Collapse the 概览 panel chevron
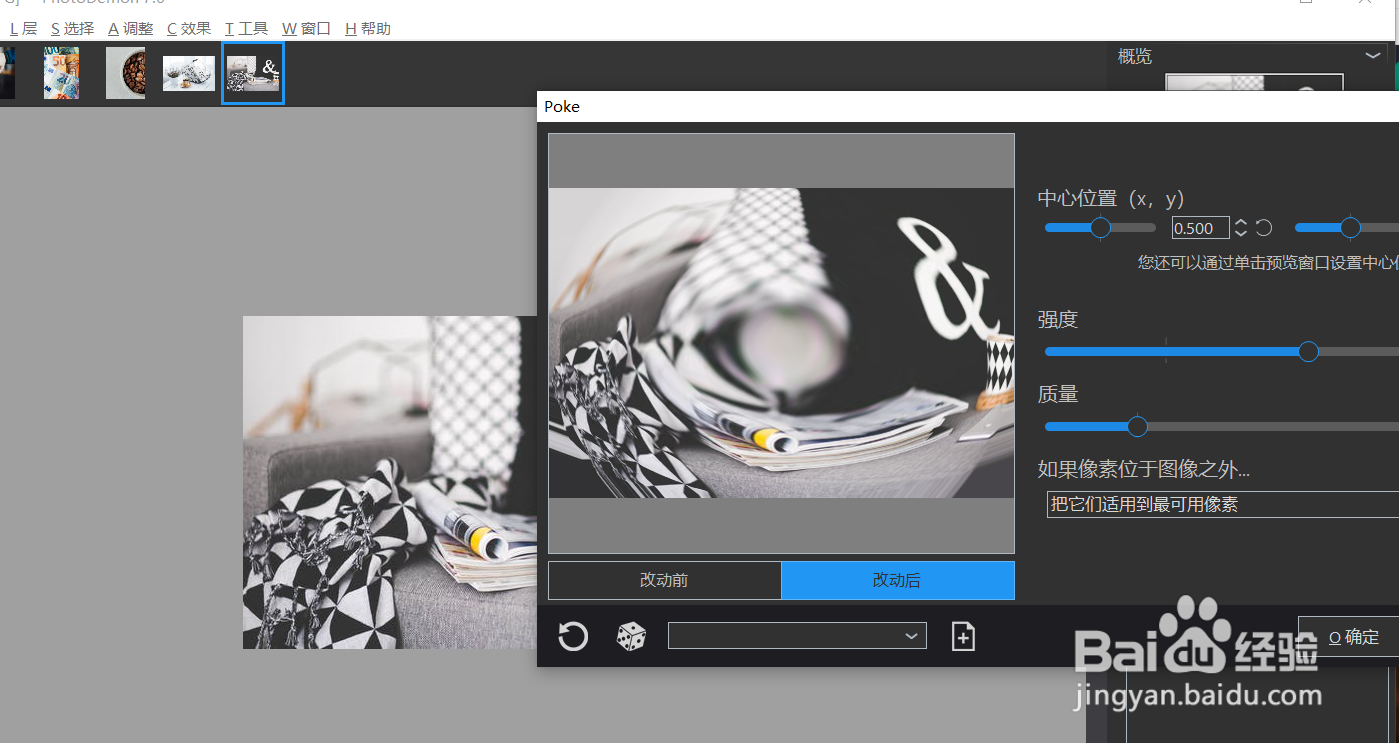This screenshot has height=743, width=1399. click(1373, 56)
